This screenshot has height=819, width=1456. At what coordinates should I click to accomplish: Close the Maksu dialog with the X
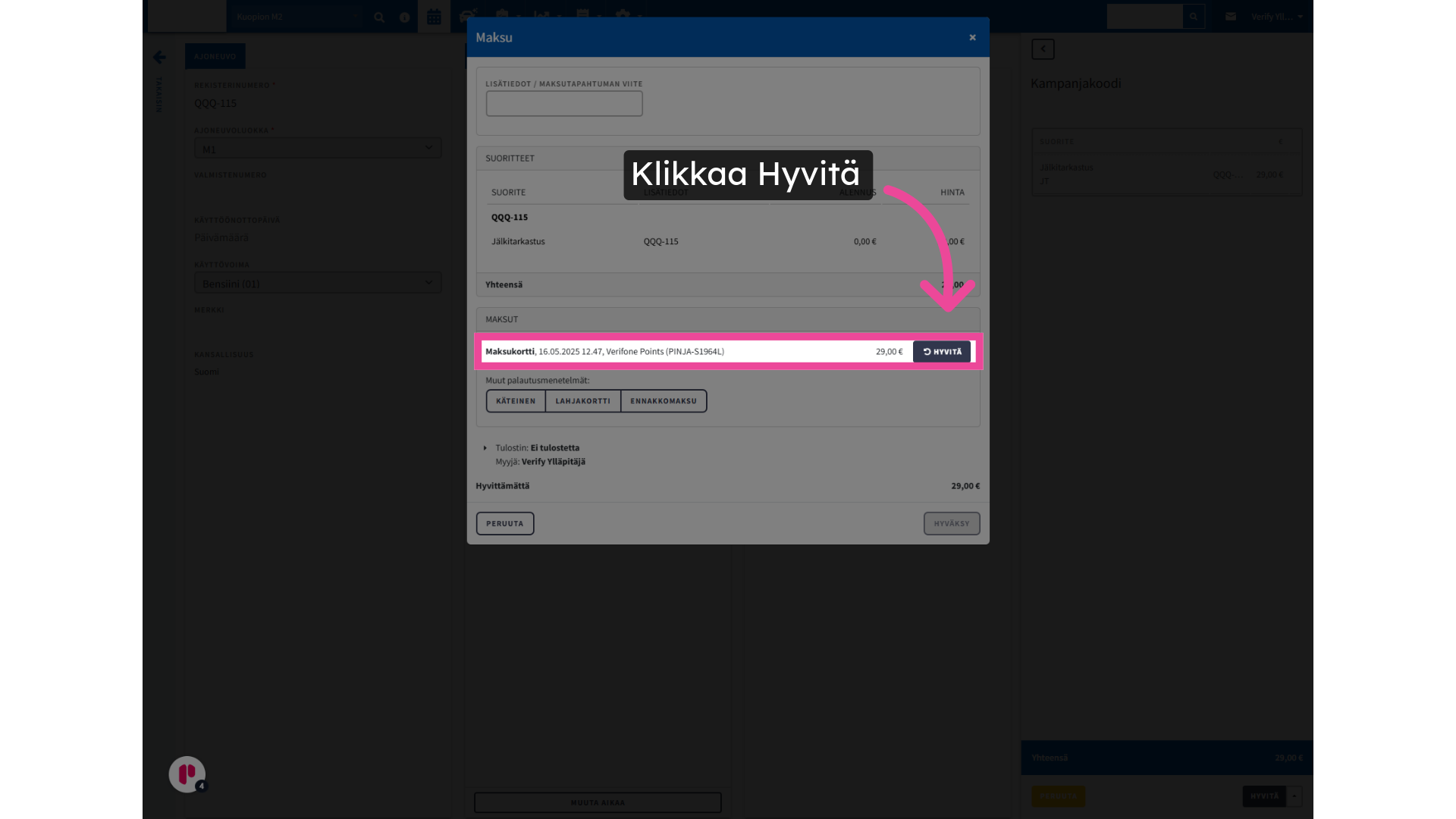tap(972, 37)
